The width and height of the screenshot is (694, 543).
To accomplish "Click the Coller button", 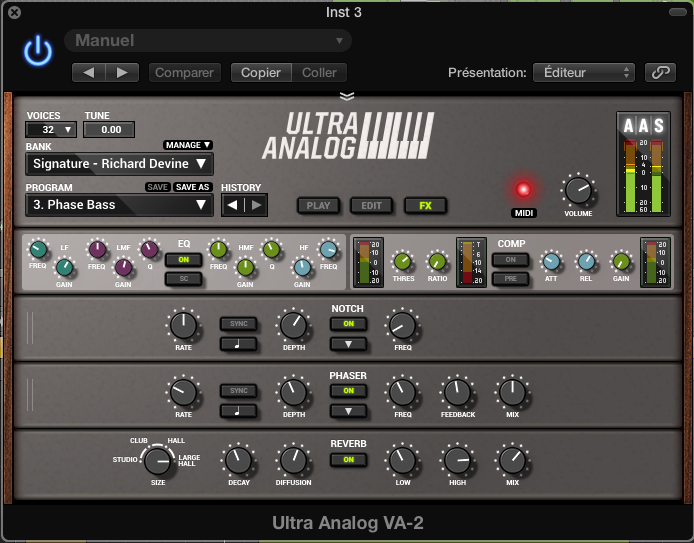I will tap(319, 73).
